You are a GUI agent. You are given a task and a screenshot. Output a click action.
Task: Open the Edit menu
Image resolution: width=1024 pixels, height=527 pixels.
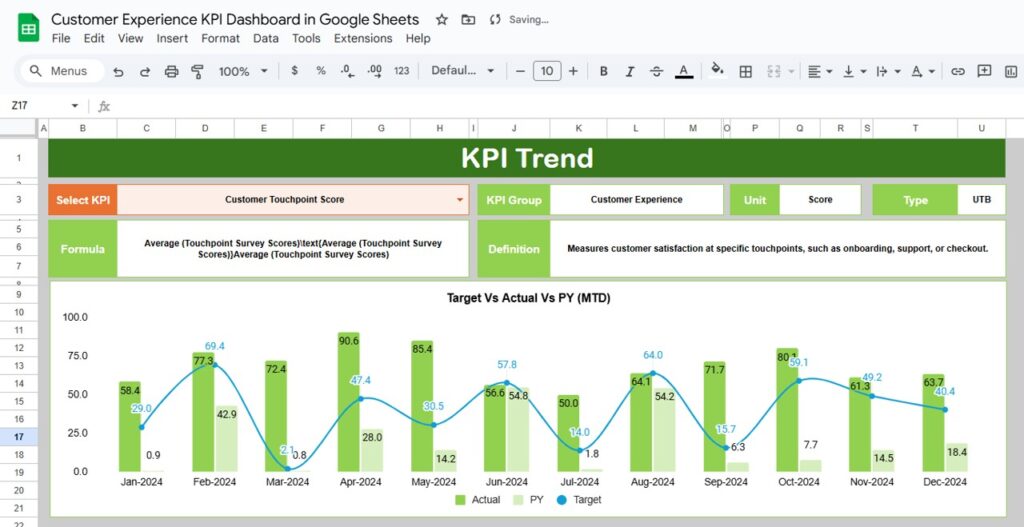pyautogui.click(x=94, y=39)
